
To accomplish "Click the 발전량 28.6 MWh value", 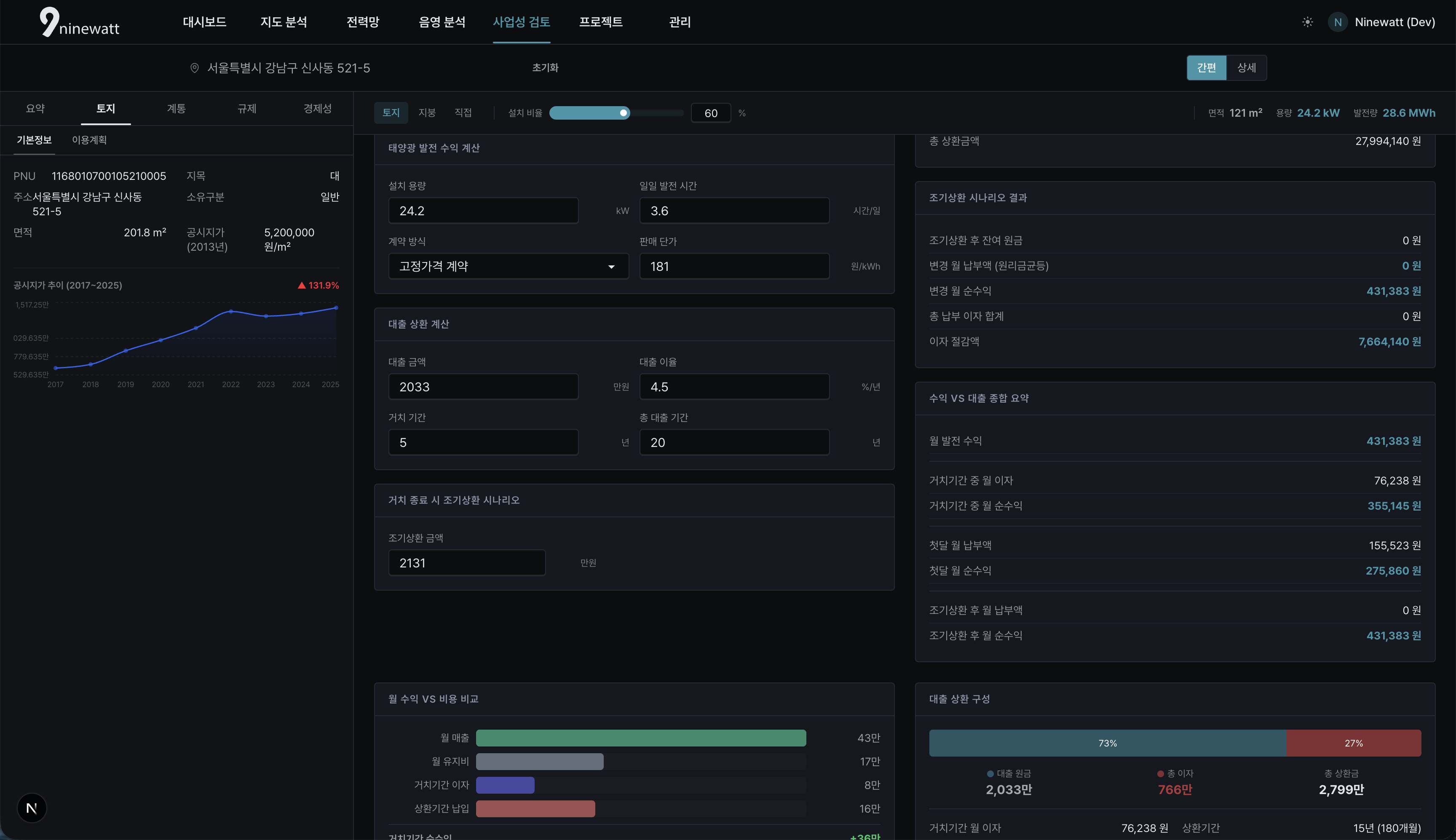I will pyautogui.click(x=1409, y=113).
